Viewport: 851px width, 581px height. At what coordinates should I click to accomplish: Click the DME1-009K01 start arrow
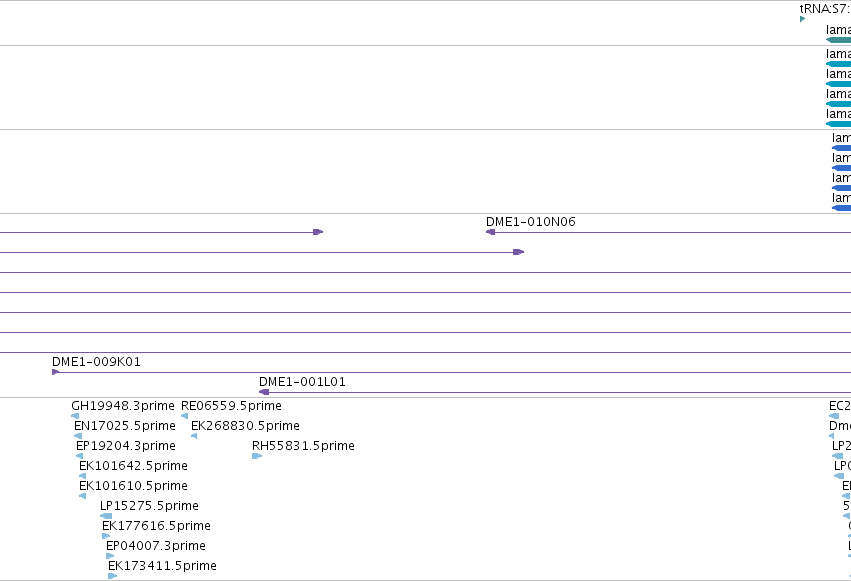pos(55,372)
